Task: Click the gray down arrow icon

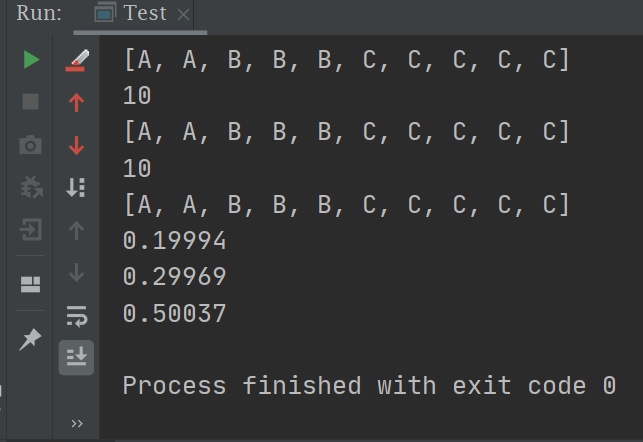Action: click(x=77, y=273)
